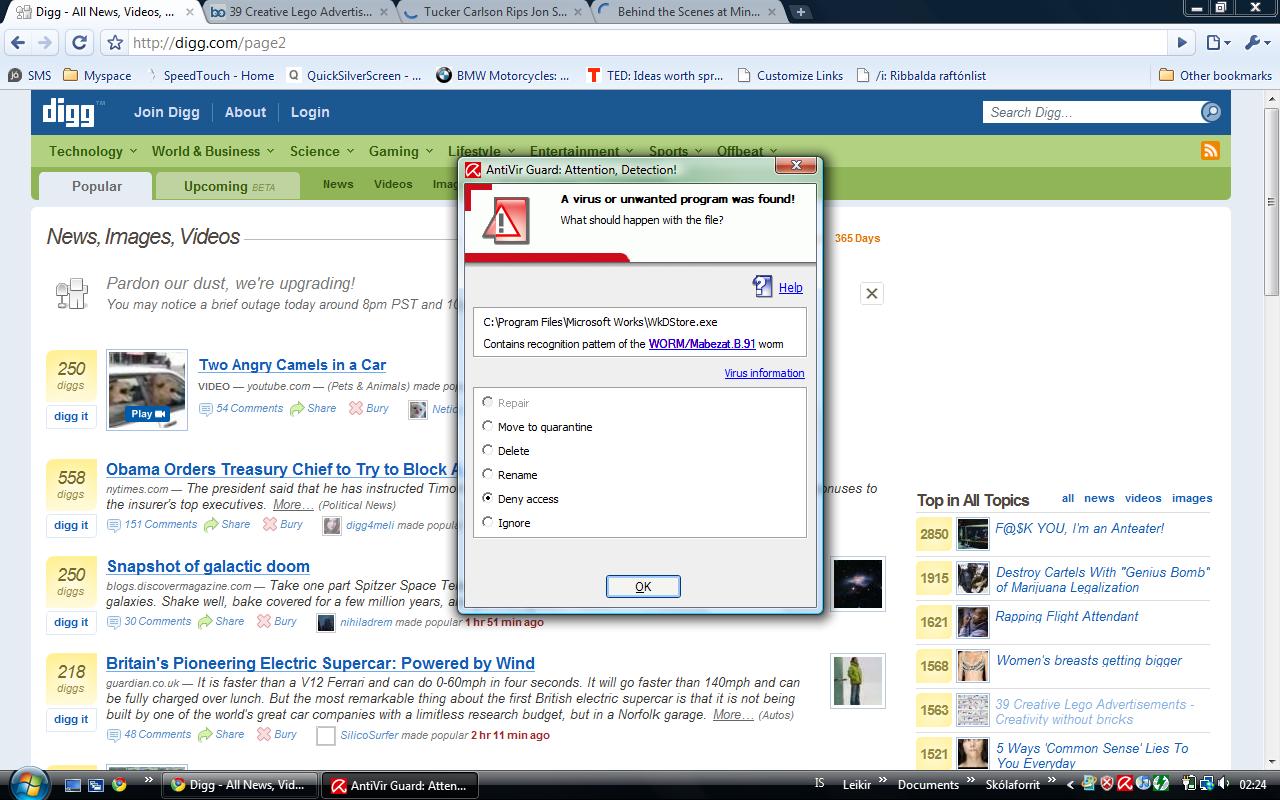Click the Digg RSS feed icon
1280x800 pixels.
pyautogui.click(x=1210, y=151)
